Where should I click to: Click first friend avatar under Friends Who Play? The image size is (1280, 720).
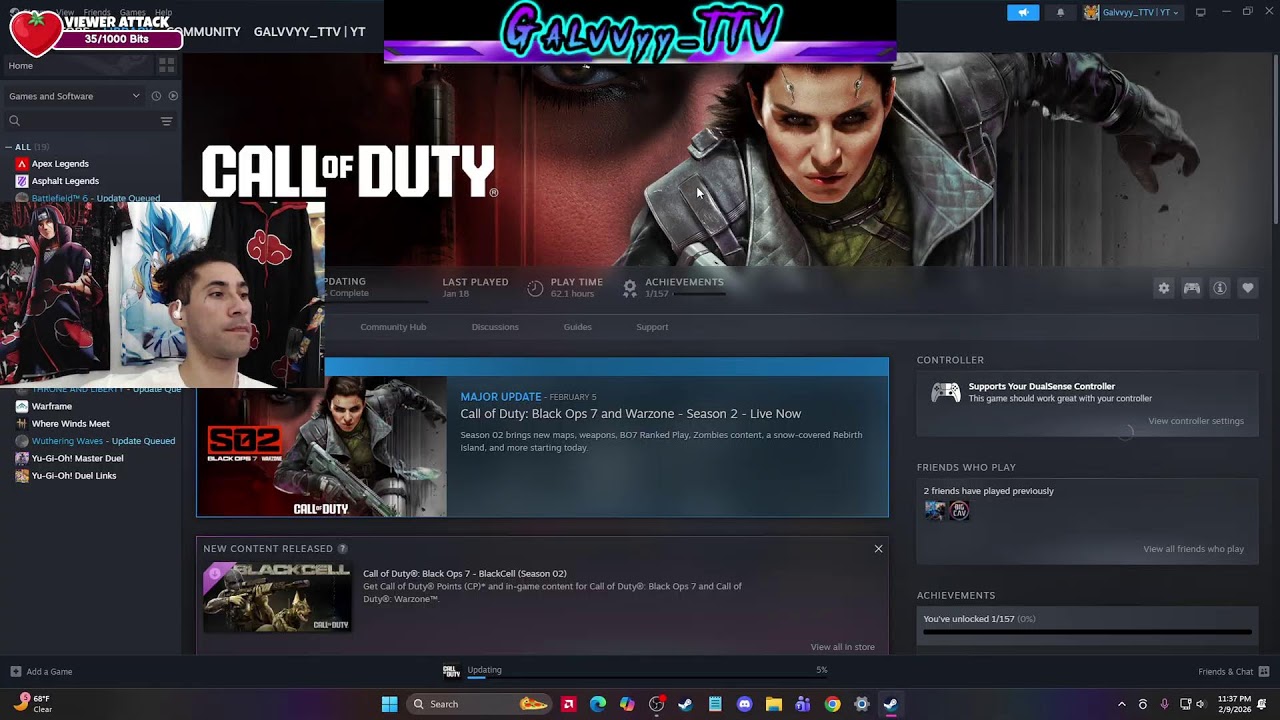[935, 510]
